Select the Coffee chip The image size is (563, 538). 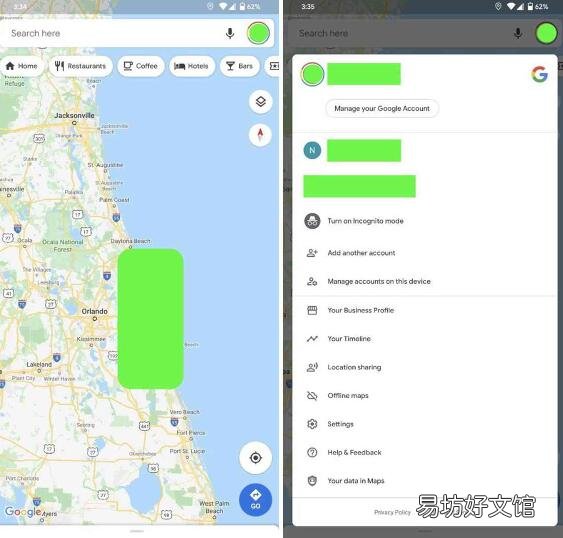141,66
